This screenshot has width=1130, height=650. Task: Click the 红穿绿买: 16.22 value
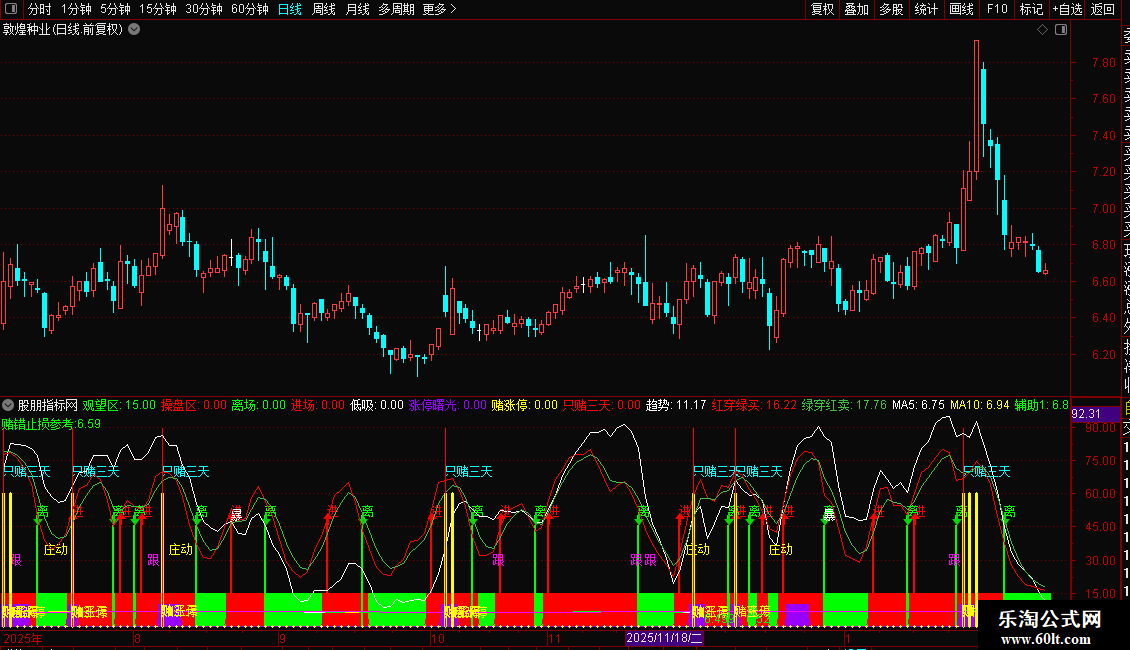pyautogui.click(x=755, y=405)
